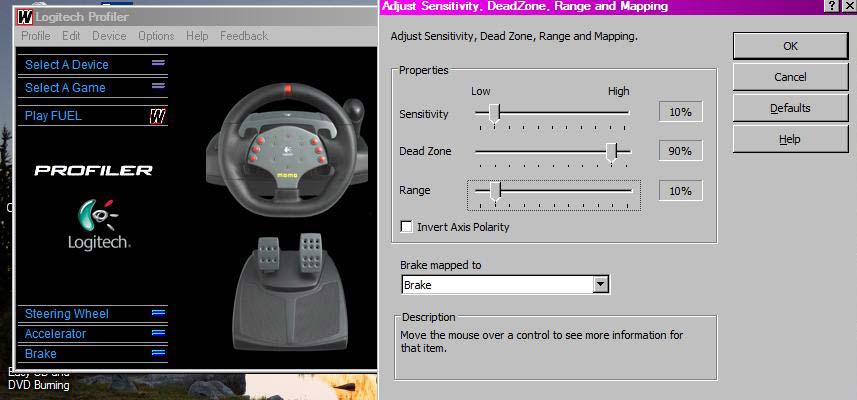857x400 pixels.
Task: Open the Brake mapped to dropdown
Action: tap(601, 285)
